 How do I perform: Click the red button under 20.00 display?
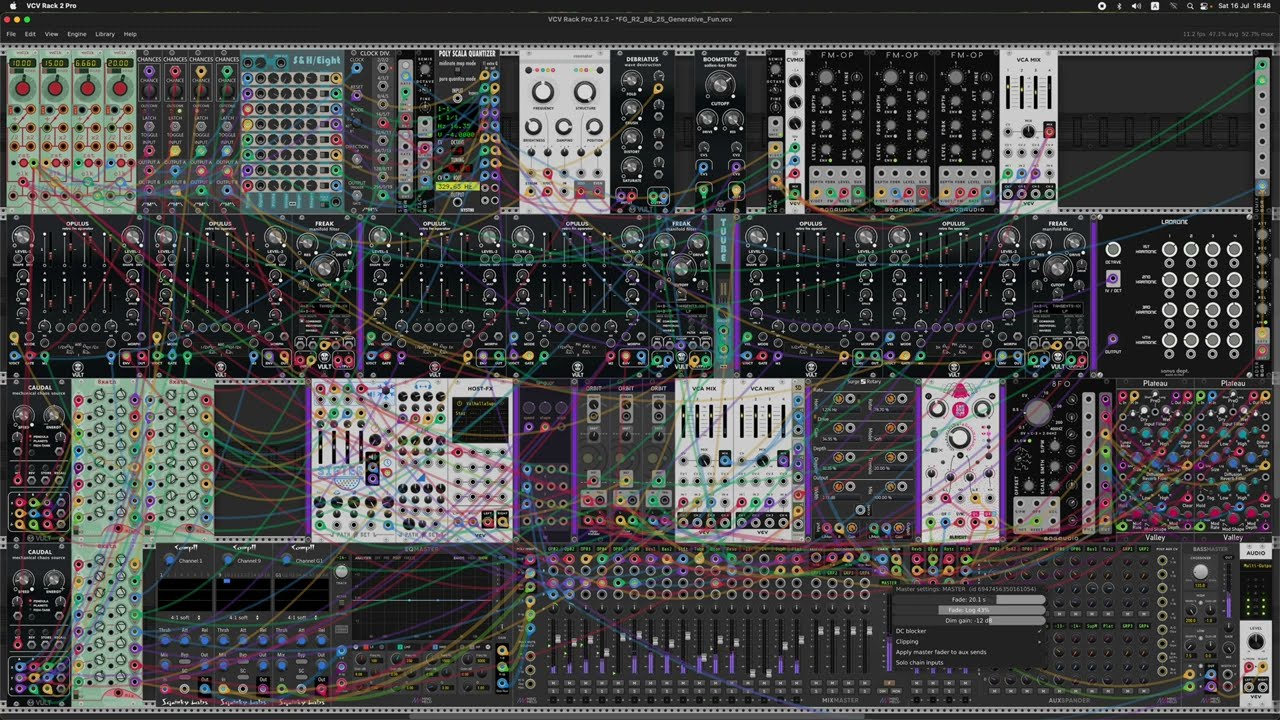(x=119, y=88)
